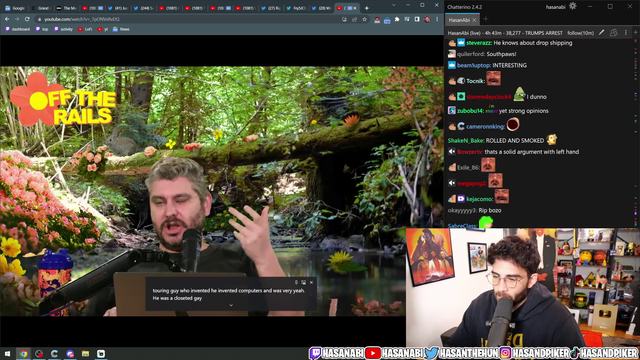Click the hasanabi account name in Chatterino
Screen dimensions: 640x360
pos(556,7)
